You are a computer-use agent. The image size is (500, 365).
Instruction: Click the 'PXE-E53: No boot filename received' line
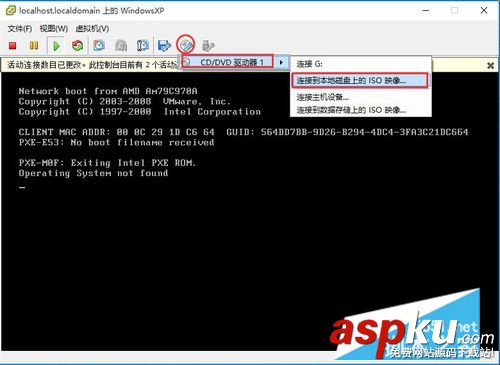tap(116, 143)
